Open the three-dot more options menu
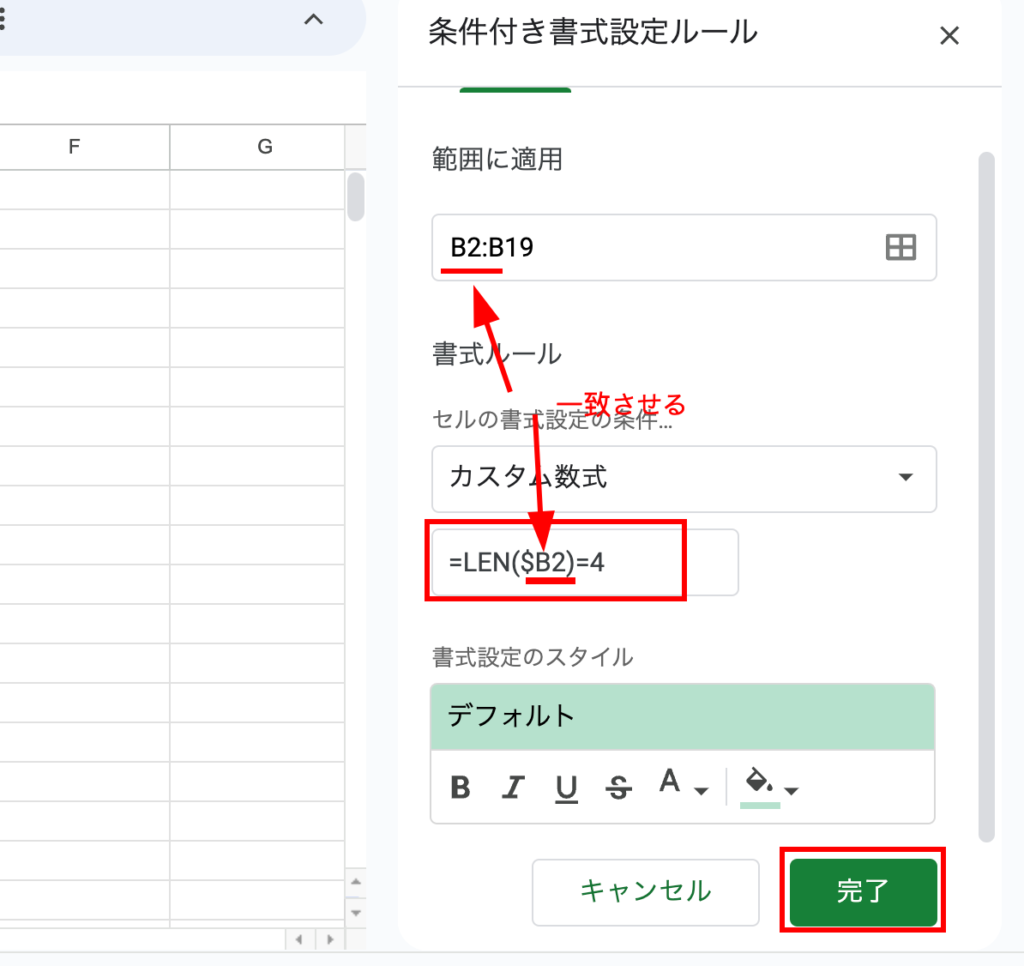 pyautogui.click(x=3, y=20)
